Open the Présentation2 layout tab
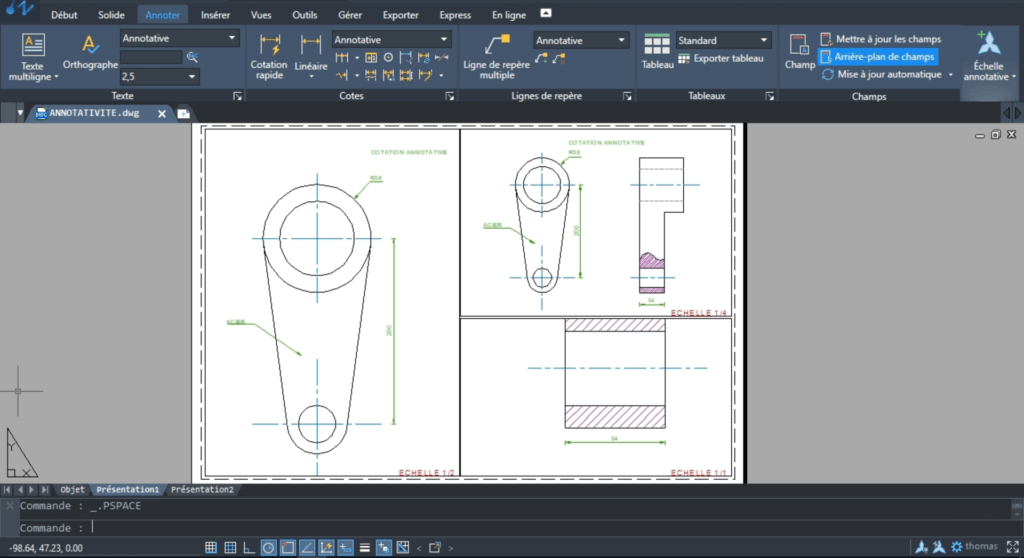1024x558 pixels. click(202, 490)
